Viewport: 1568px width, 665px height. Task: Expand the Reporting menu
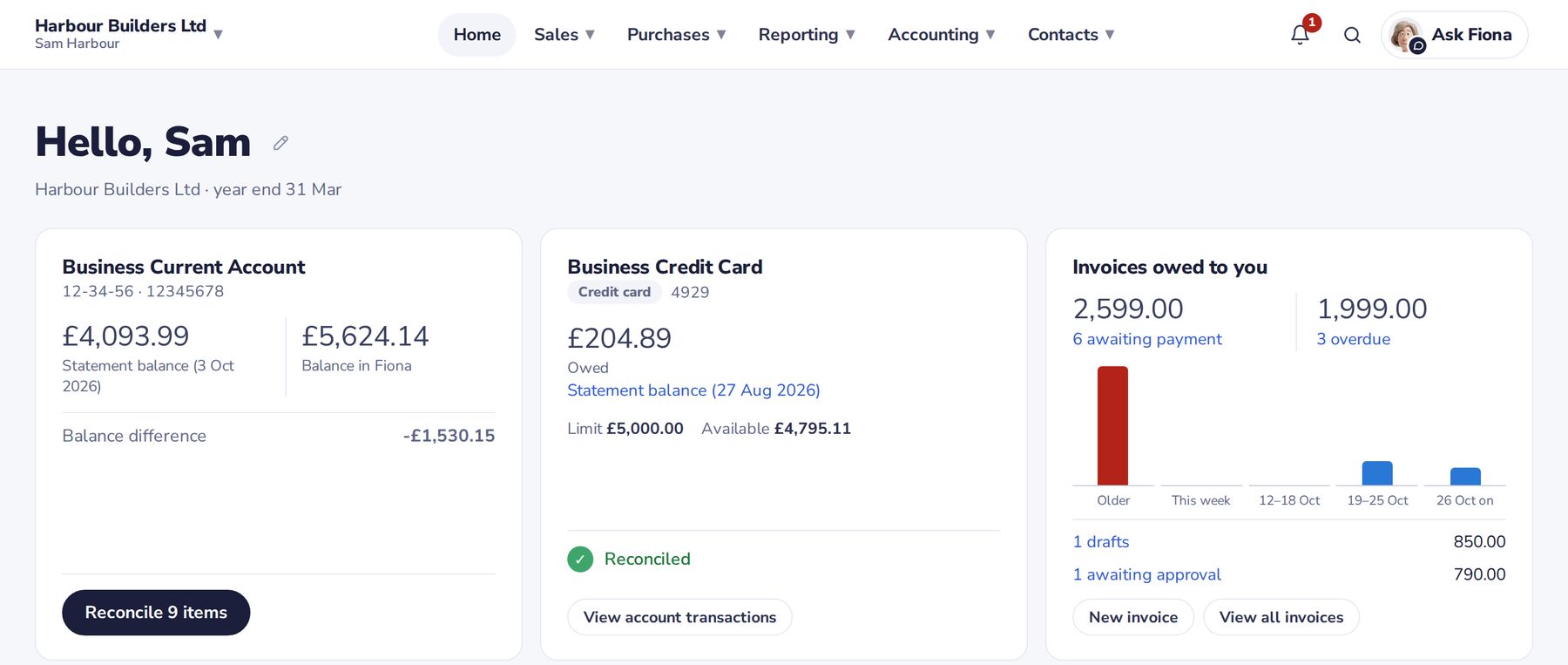807,35
